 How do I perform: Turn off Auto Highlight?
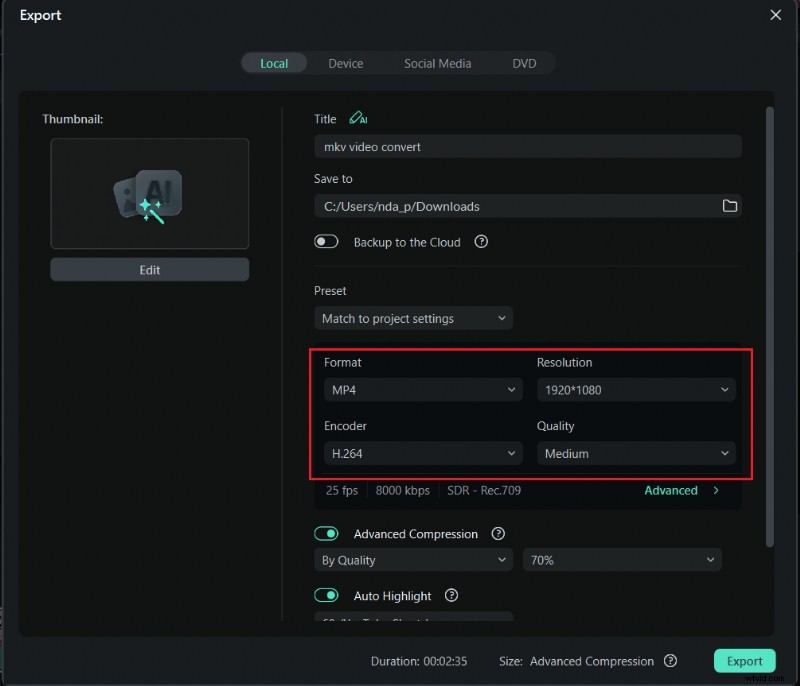coord(327,595)
